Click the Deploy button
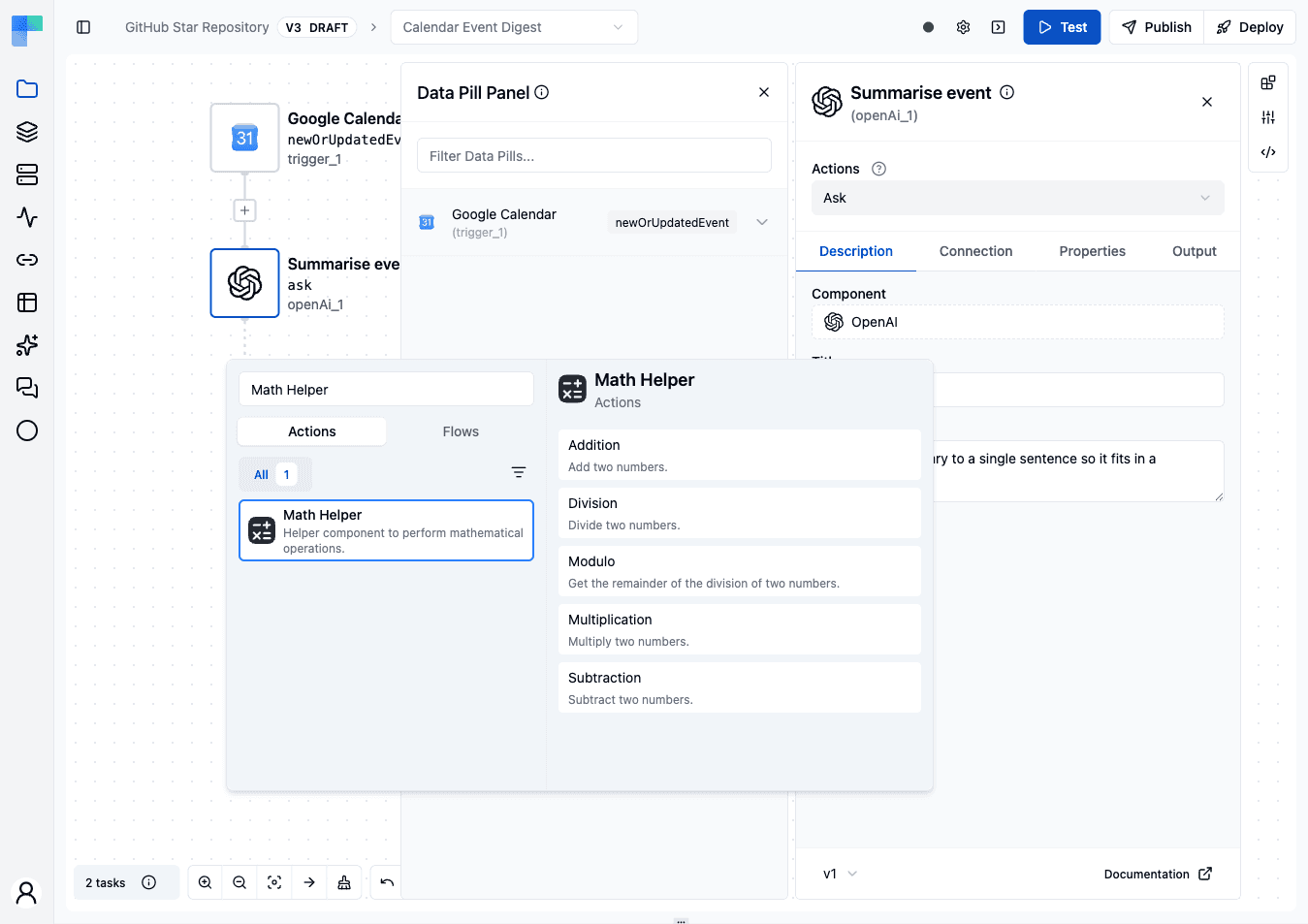This screenshot has height=924, width=1308. (x=1250, y=27)
